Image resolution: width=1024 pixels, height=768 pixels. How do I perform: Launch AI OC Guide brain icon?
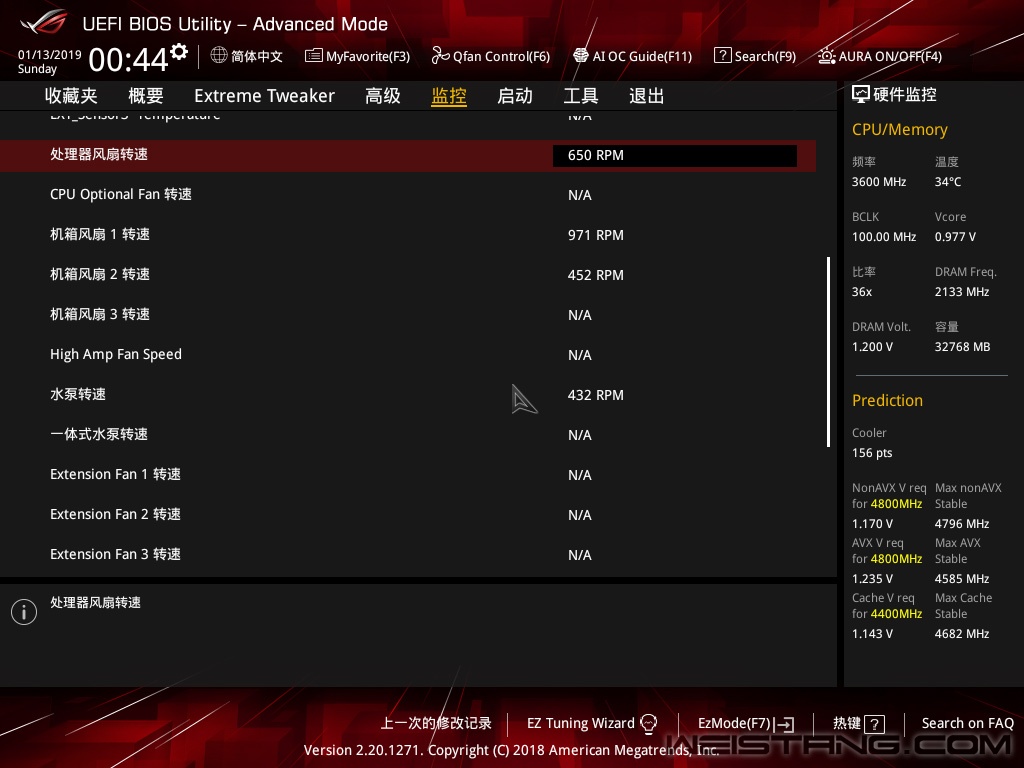tap(581, 56)
